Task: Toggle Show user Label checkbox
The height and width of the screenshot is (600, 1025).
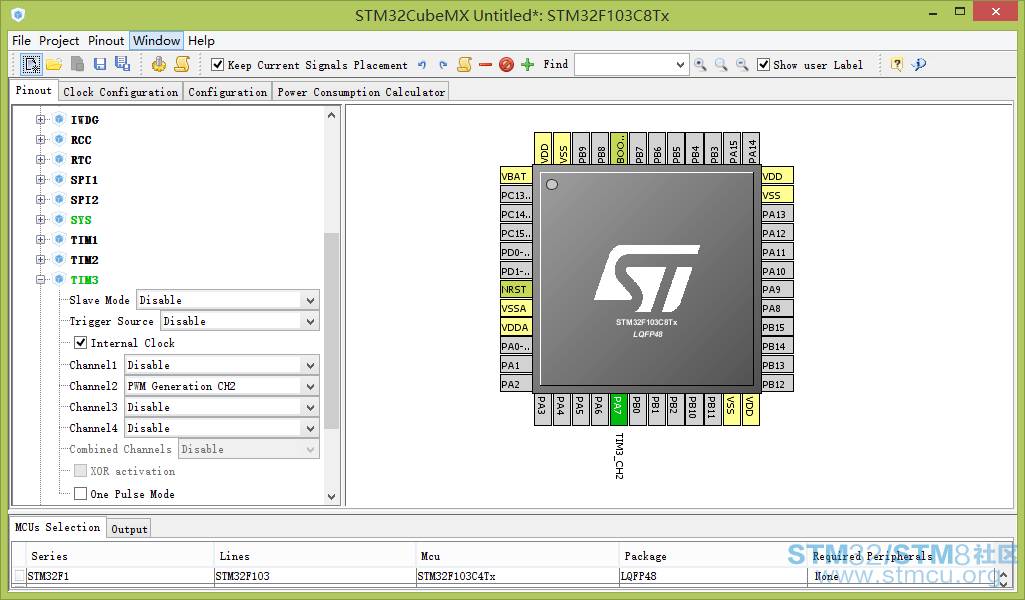Action: pos(763,65)
